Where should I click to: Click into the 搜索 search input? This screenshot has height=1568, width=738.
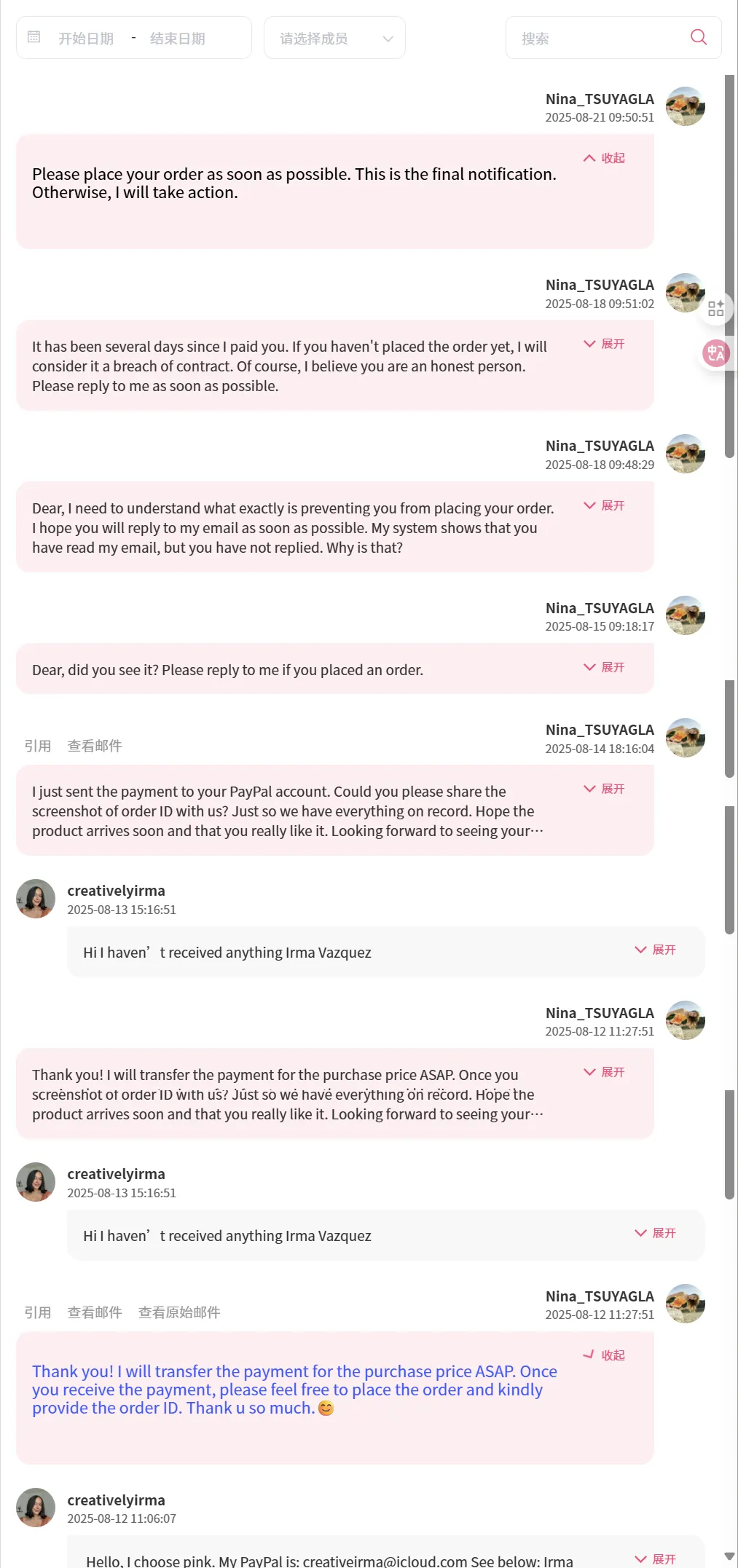pos(597,39)
